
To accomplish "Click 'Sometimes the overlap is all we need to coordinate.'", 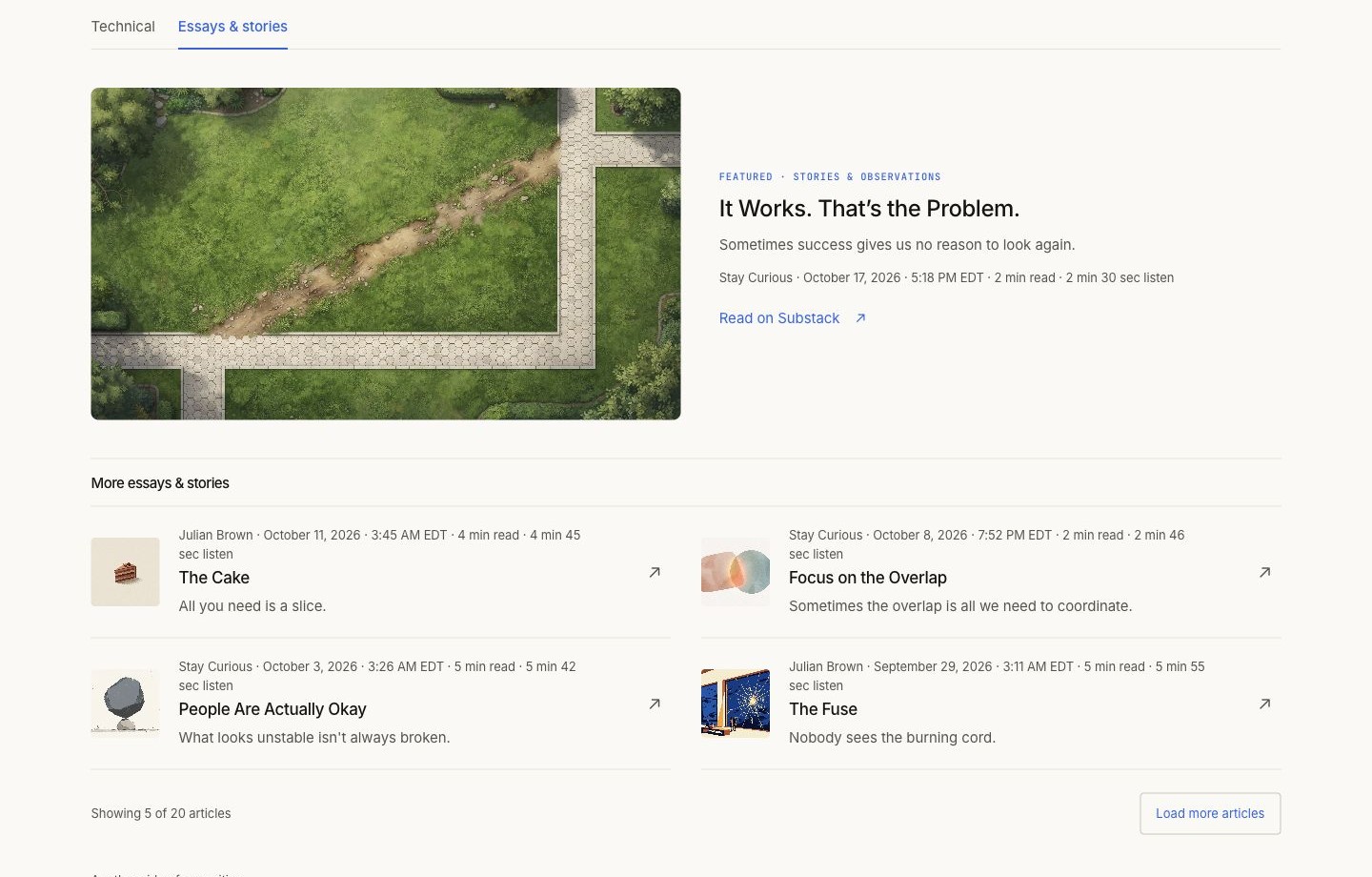I will pos(960,606).
